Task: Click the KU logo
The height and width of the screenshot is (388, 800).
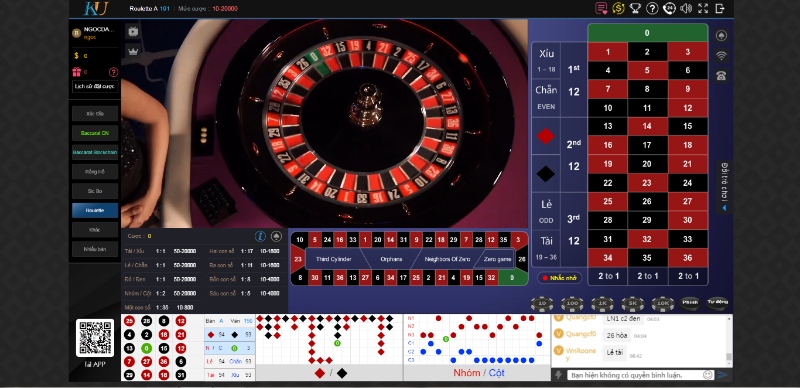Action: [x=95, y=8]
